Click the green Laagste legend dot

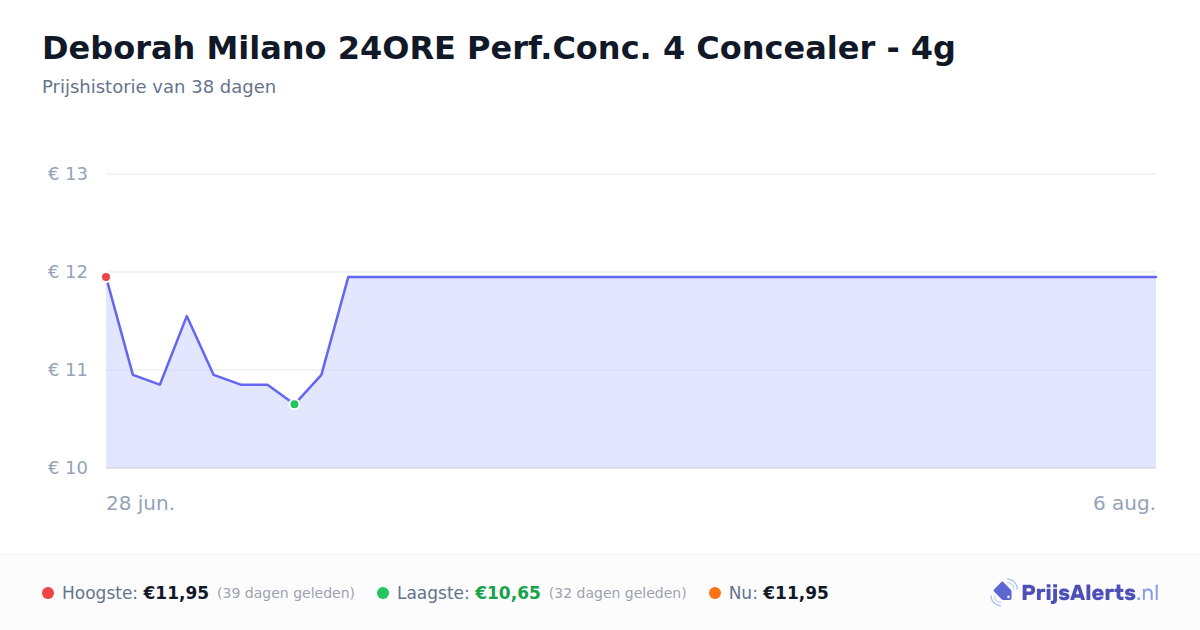(383, 593)
